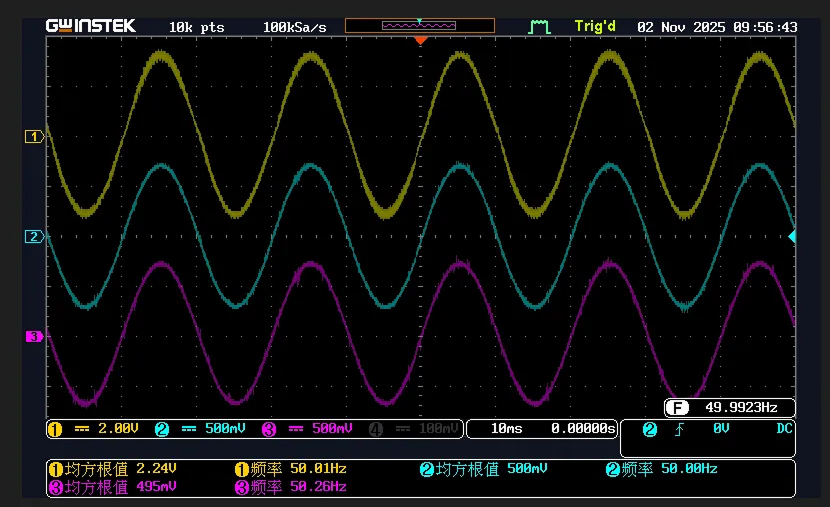The height and width of the screenshot is (507, 830).
Task: Click channel 2 scale value 500mV
Action: point(225,429)
